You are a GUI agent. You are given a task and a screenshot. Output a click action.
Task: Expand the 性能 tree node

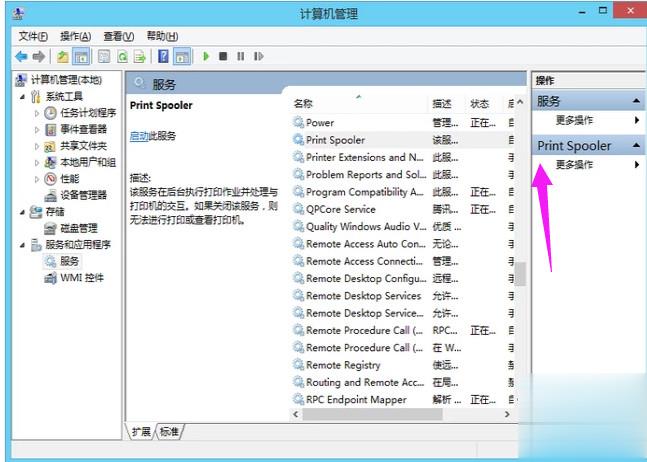37,179
